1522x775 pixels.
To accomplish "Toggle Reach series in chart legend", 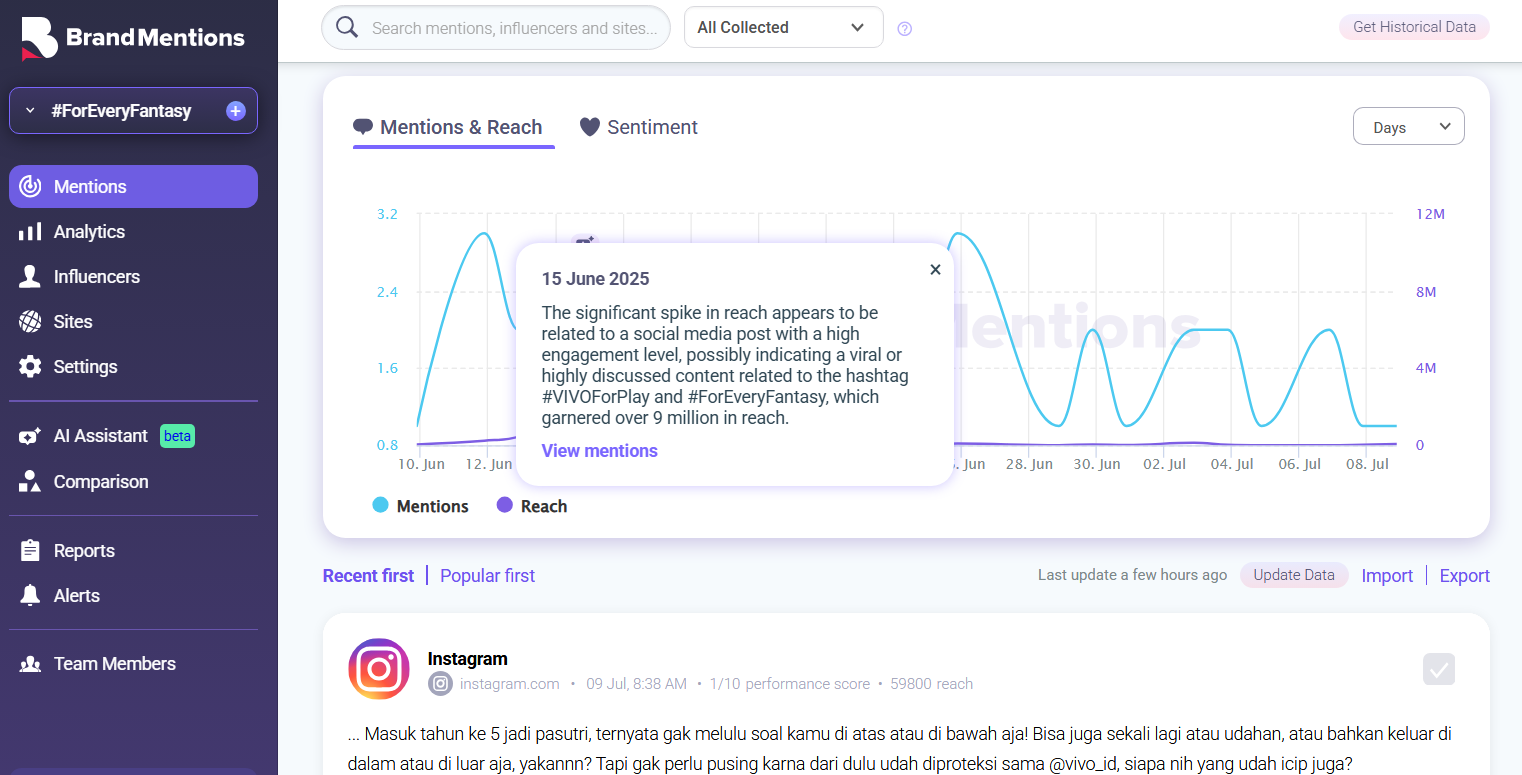I will [x=532, y=506].
